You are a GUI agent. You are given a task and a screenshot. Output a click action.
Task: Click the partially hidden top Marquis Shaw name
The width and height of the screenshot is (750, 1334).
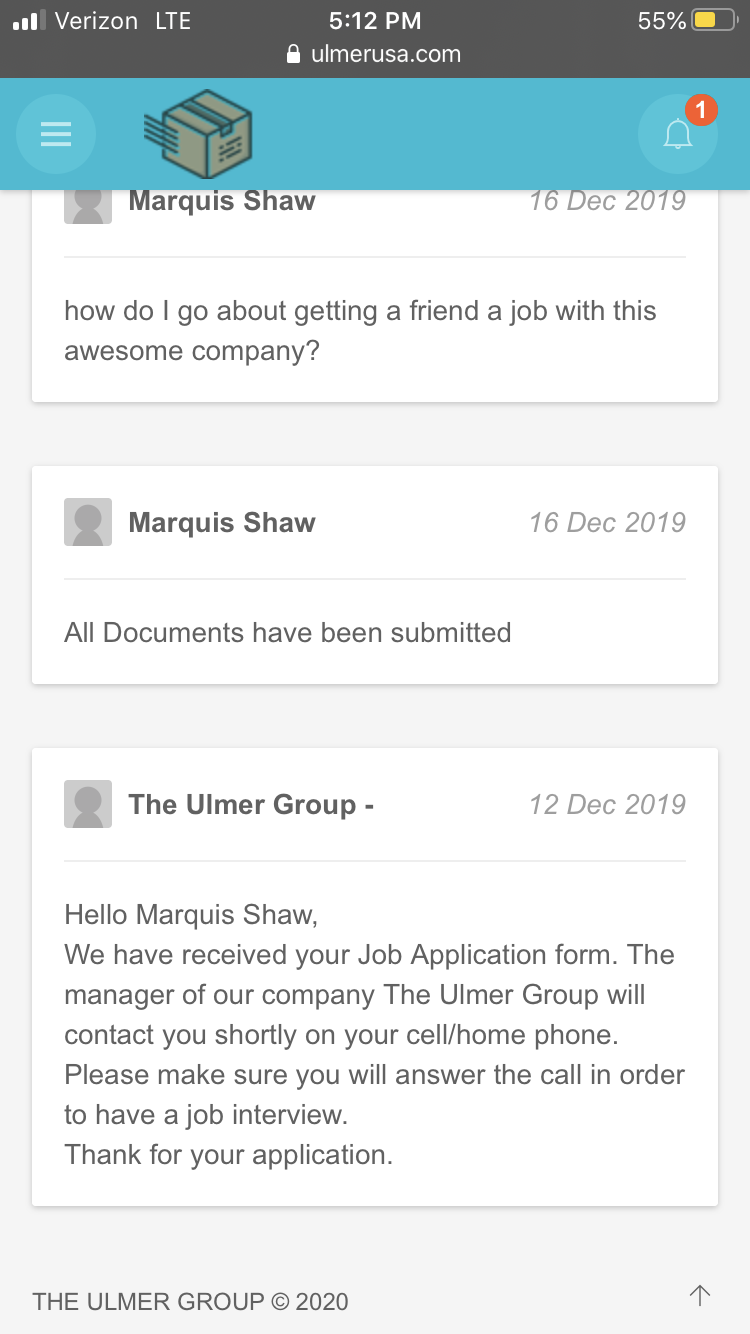point(222,201)
